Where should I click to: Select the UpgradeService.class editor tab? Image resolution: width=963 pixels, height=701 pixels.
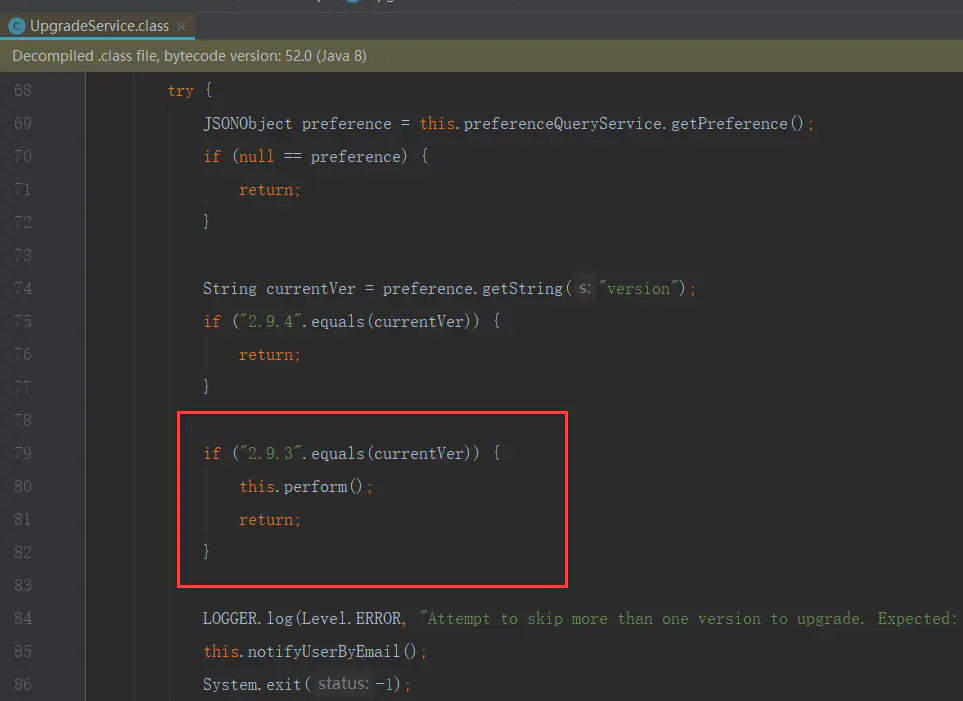[x=98, y=26]
